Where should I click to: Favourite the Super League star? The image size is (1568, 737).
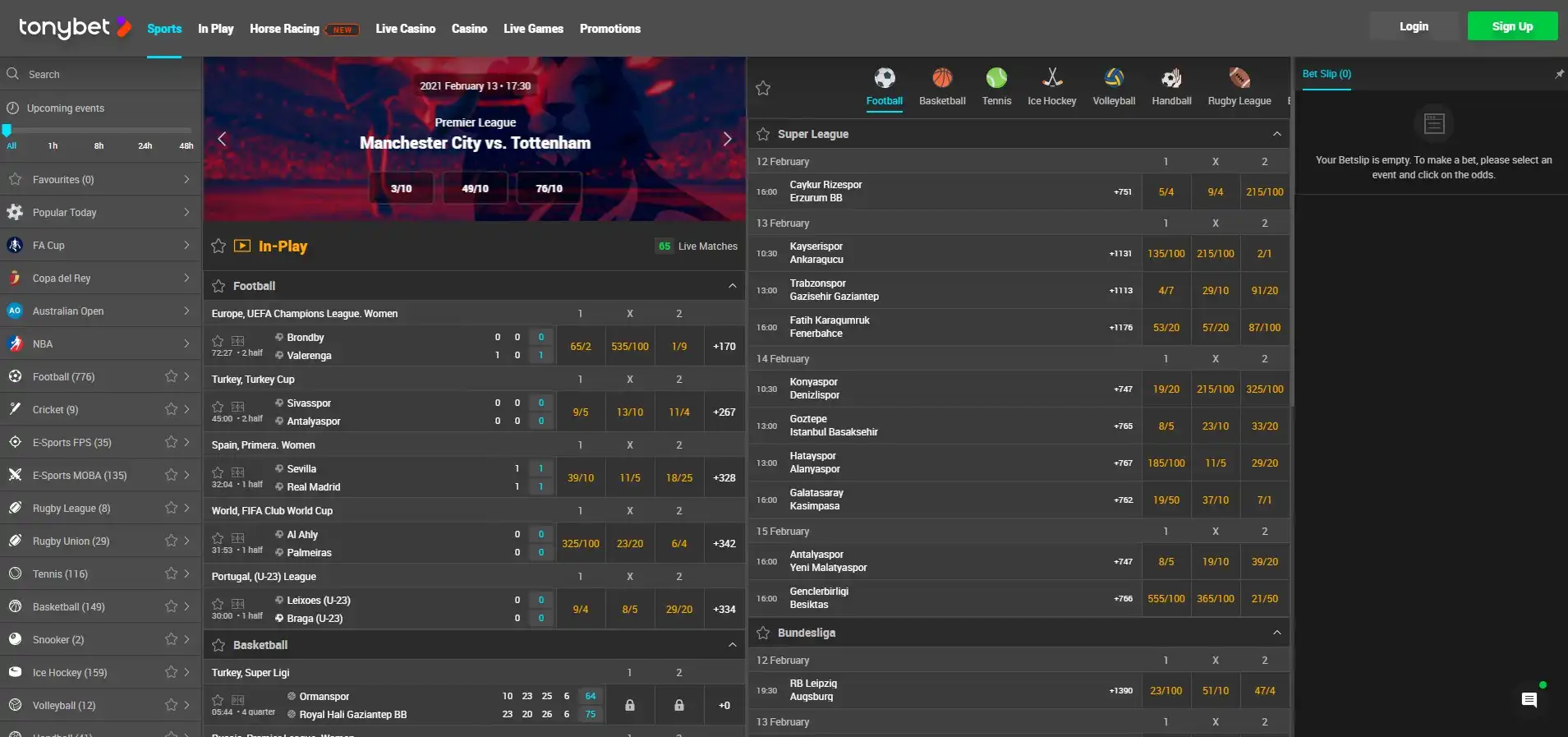point(763,134)
